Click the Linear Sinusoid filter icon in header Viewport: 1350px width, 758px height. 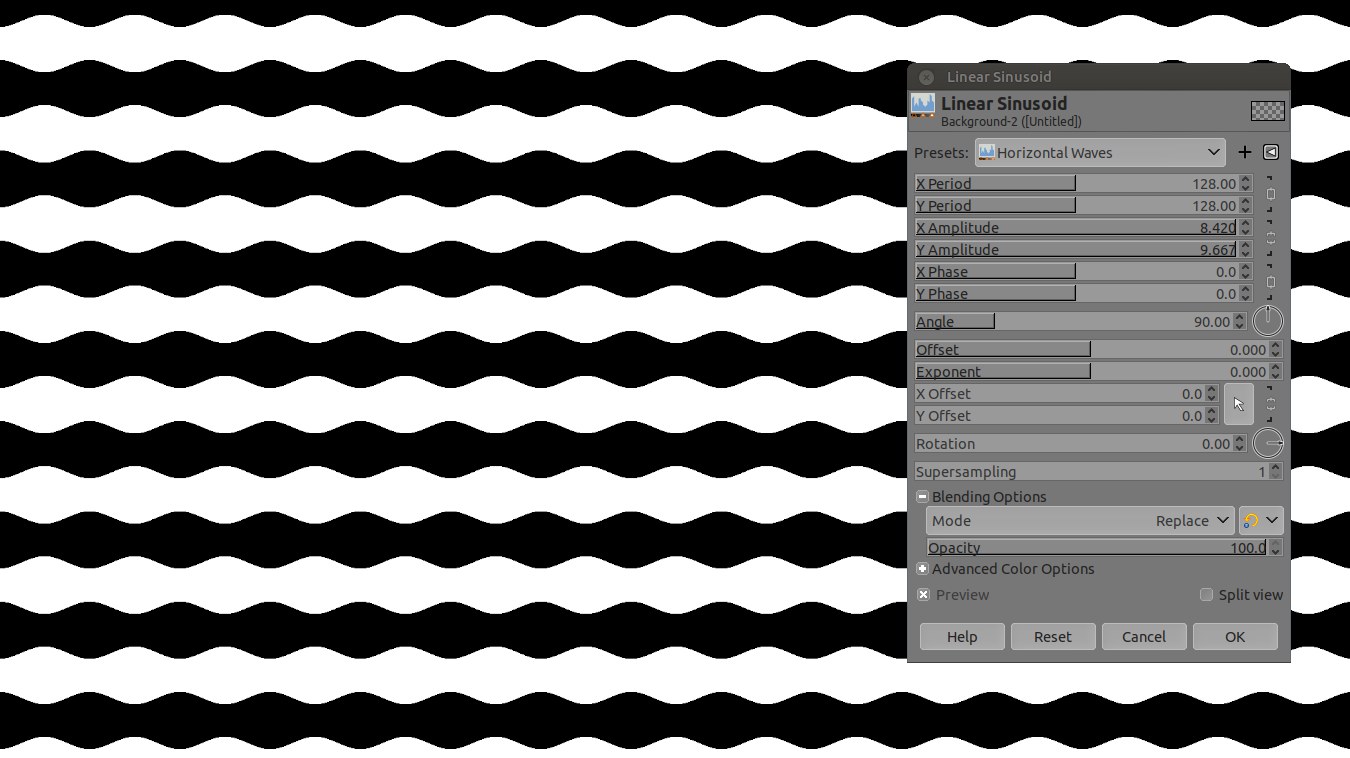pyautogui.click(x=923, y=106)
